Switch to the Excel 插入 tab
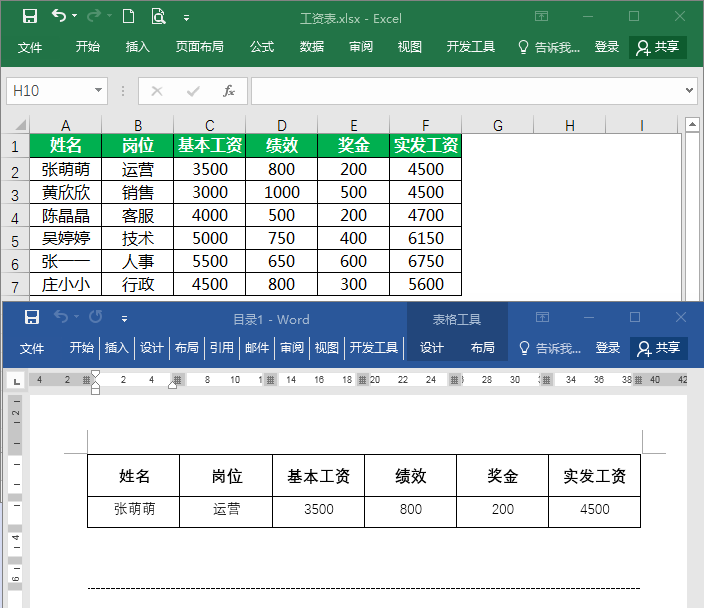Viewport: 704px width, 608px height. tap(137, 47)
